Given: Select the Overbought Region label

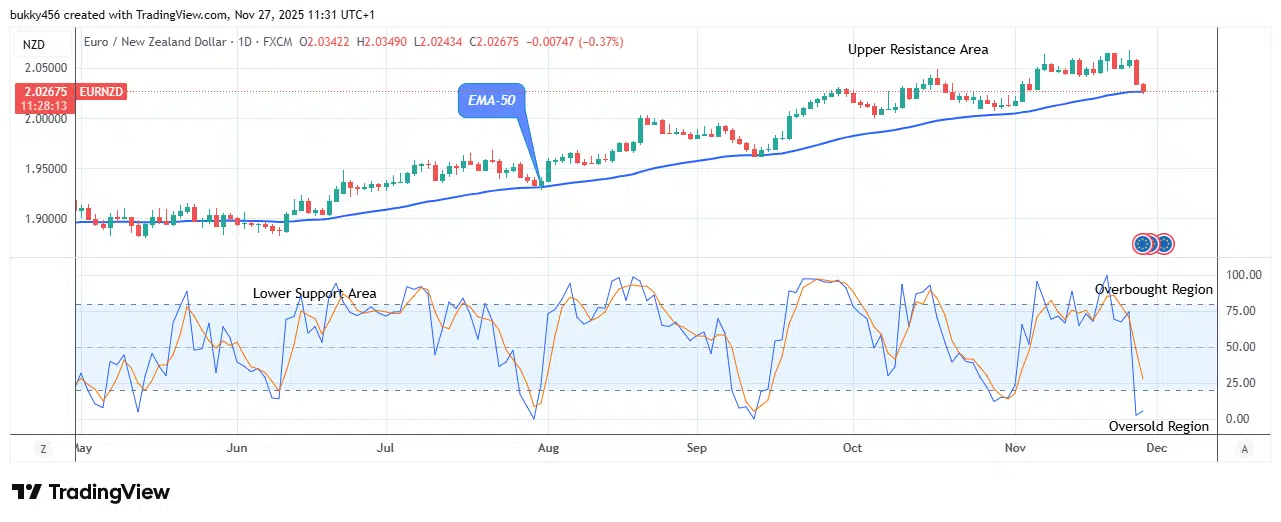Looking at the screenshot, I should click(1153, 289).
